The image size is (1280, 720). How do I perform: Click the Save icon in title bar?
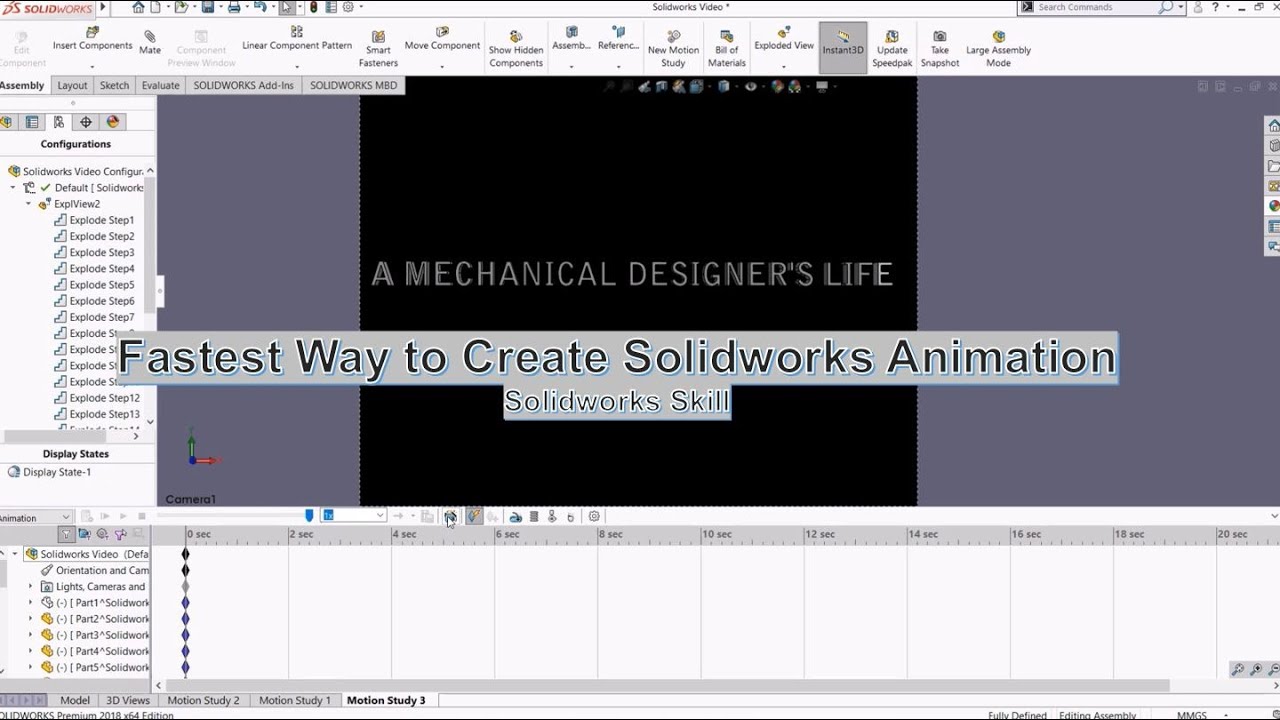coord(208,7)
